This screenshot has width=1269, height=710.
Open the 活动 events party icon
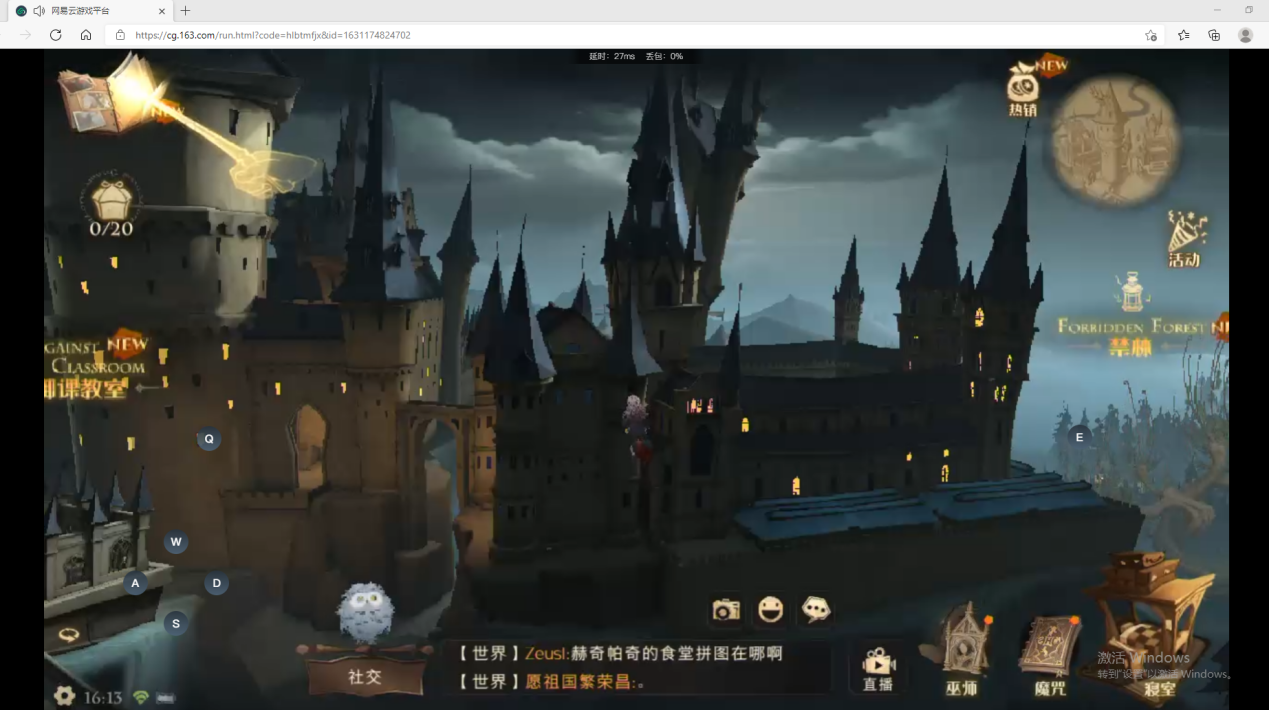point(1186,238)
